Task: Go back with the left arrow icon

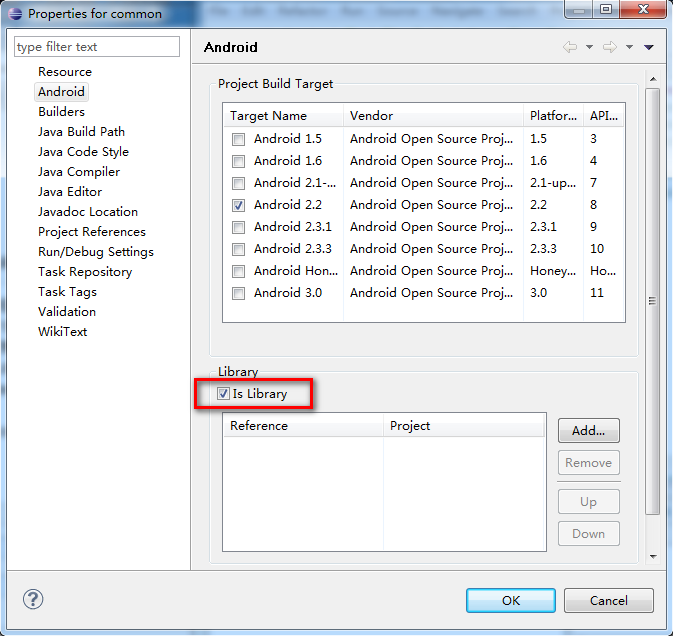Action: 570,47
